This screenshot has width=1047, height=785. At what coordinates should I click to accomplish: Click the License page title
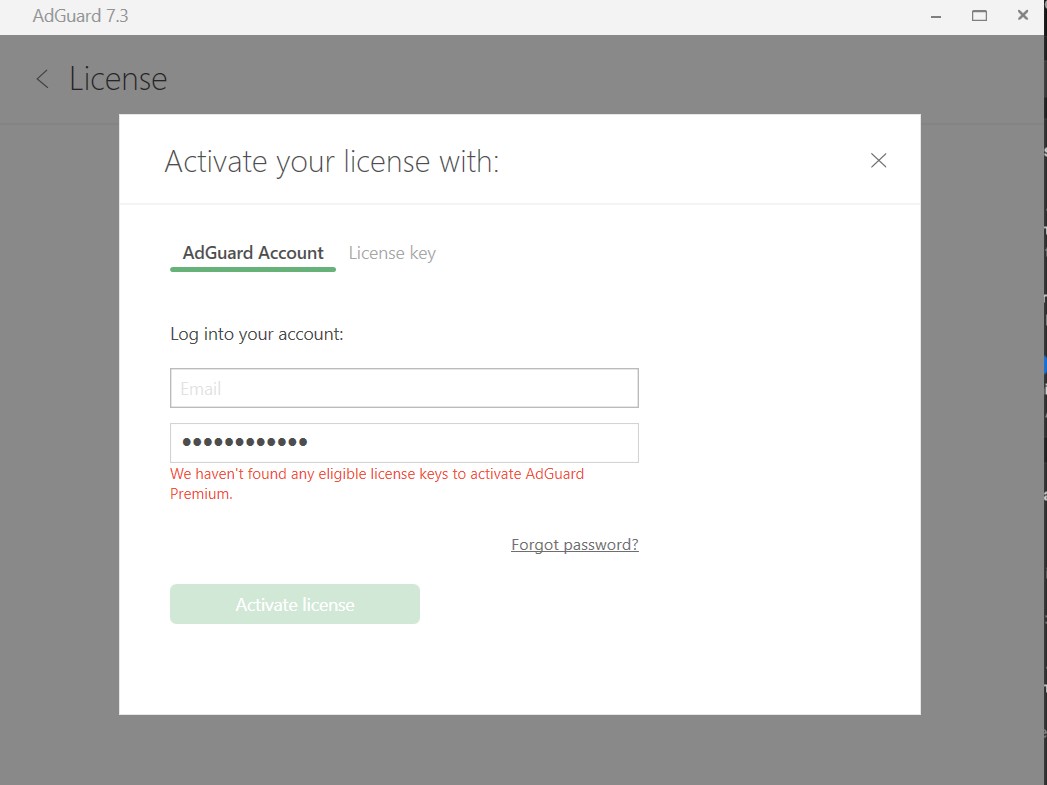pyautogui.click(x=118, y=79)
